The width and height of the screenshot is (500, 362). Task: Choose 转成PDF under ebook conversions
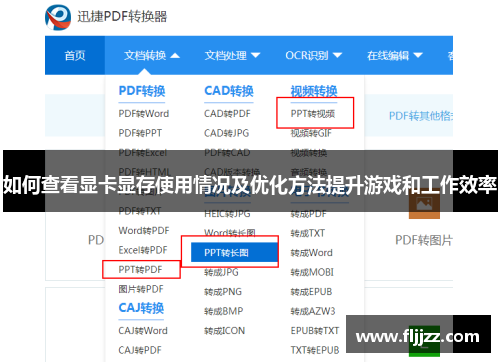[x=308, y=214]
